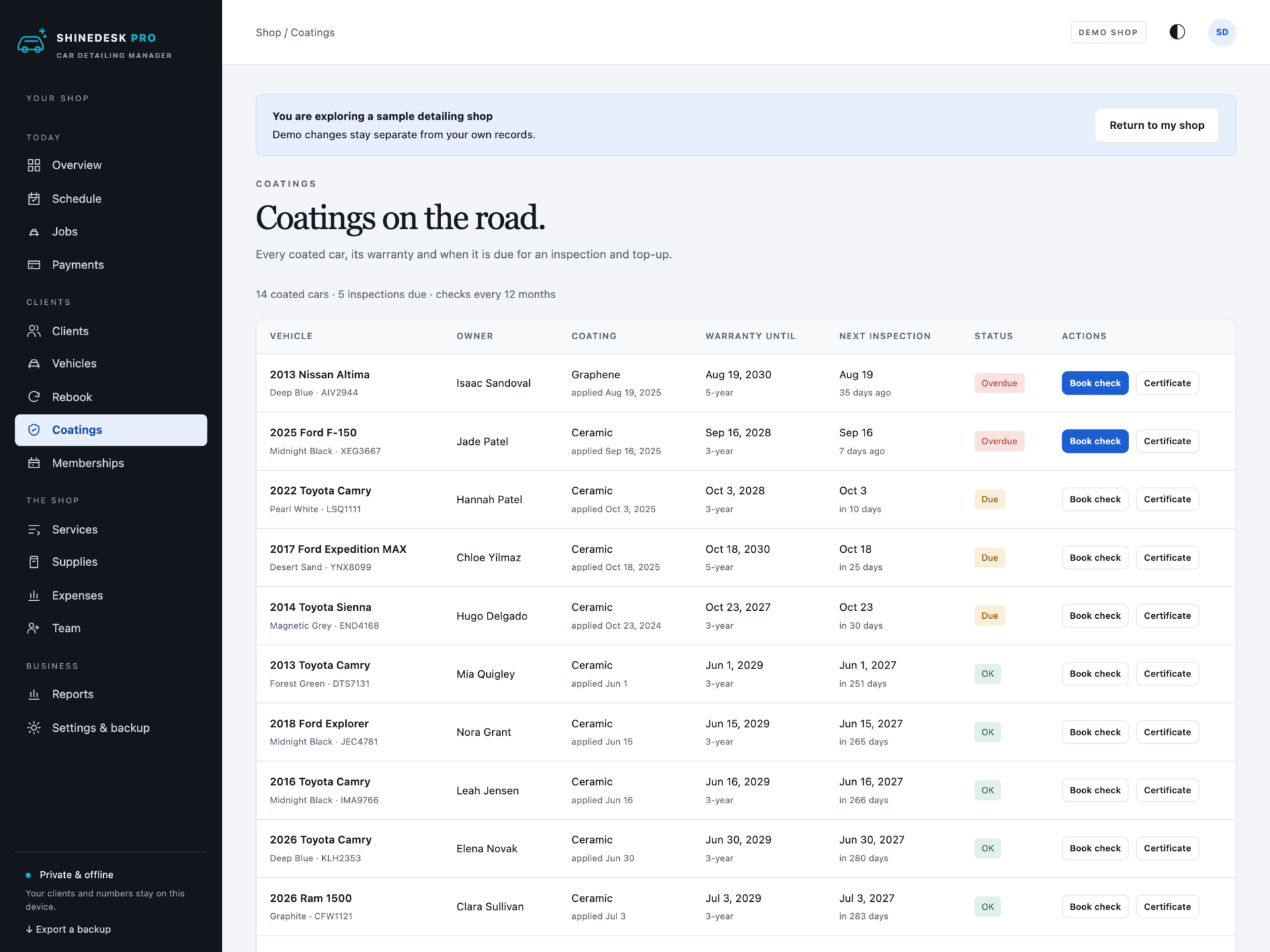Book check for 2013 Nissan Altima

(x=1095, y=383)
